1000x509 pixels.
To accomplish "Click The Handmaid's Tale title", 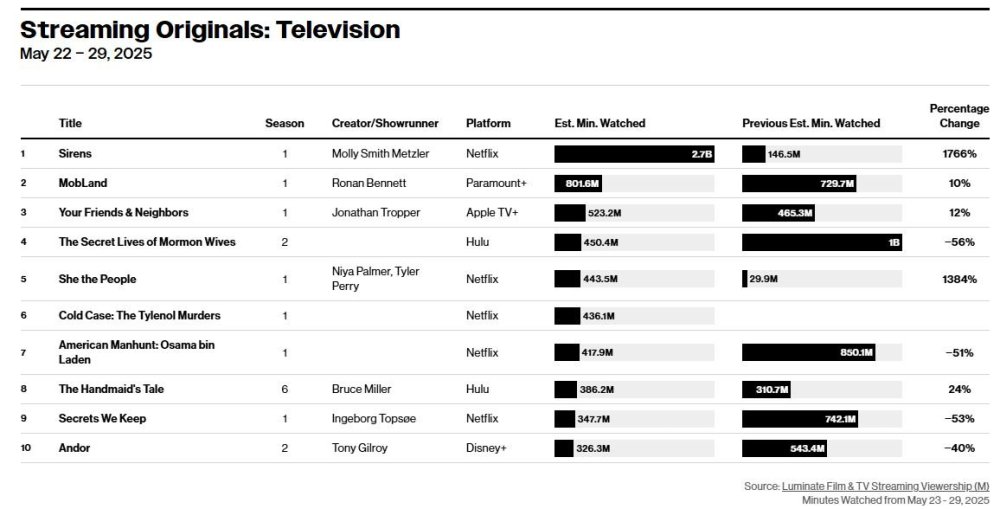I will pos(111,389).
